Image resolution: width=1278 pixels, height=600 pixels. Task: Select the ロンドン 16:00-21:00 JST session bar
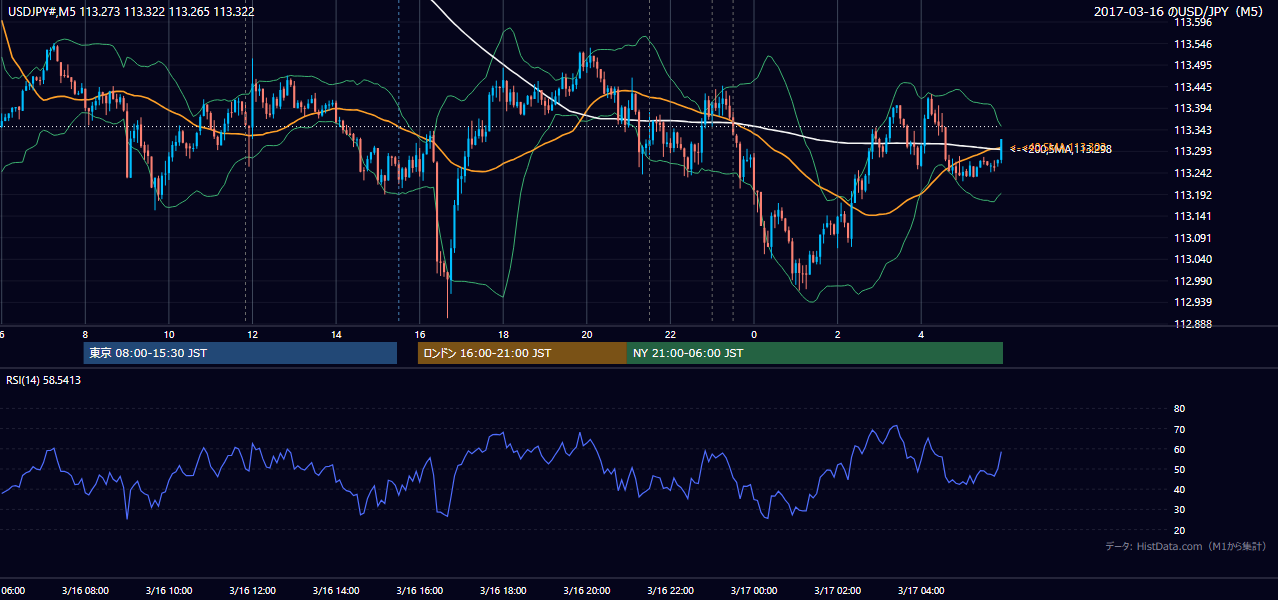tap(522, 353)
